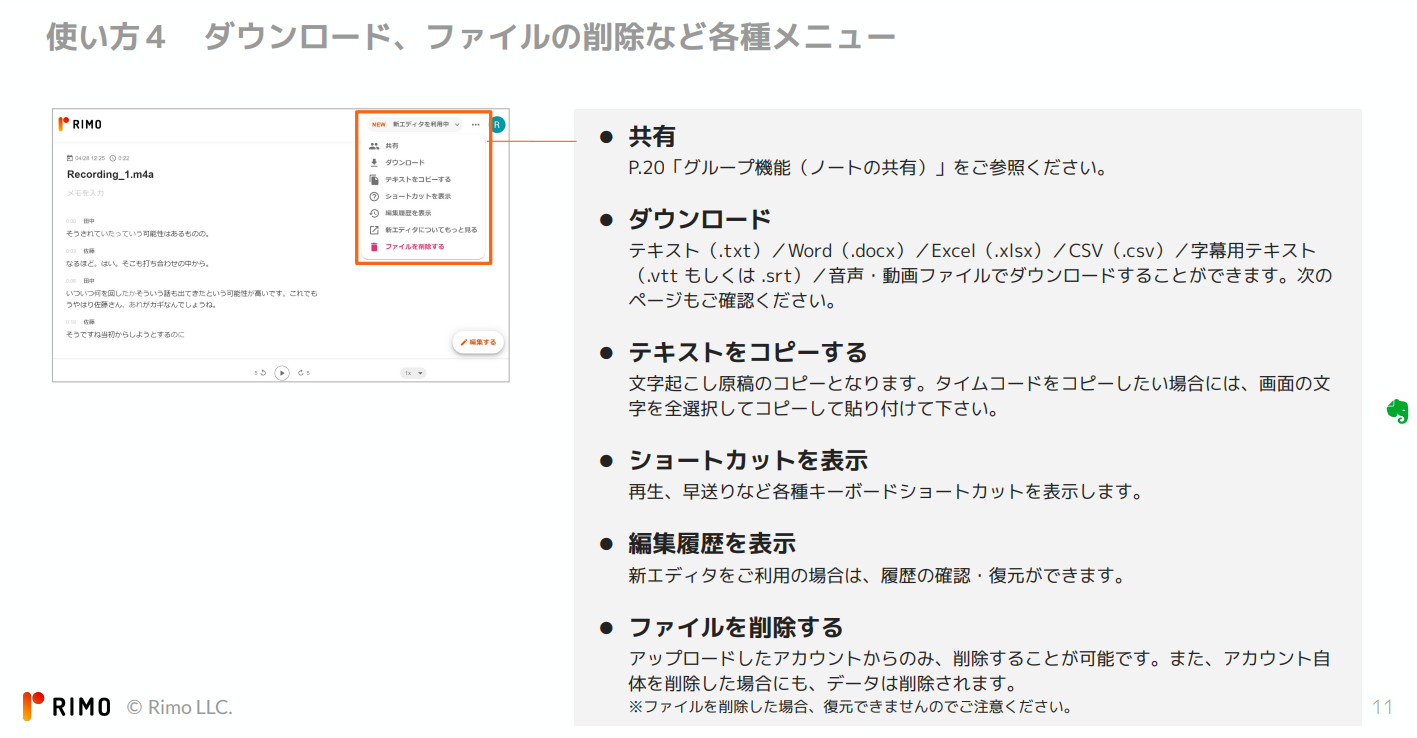
Task: Play the Recording_1.m4a audio
Action: tap(282, 373)
